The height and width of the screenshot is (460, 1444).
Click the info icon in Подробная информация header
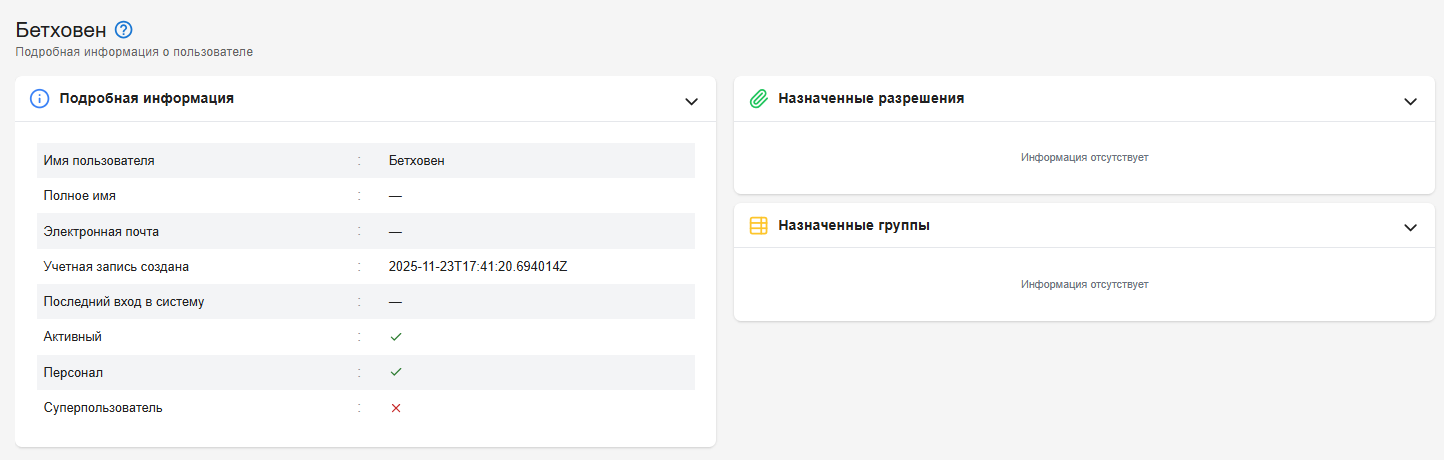(40, 99)
